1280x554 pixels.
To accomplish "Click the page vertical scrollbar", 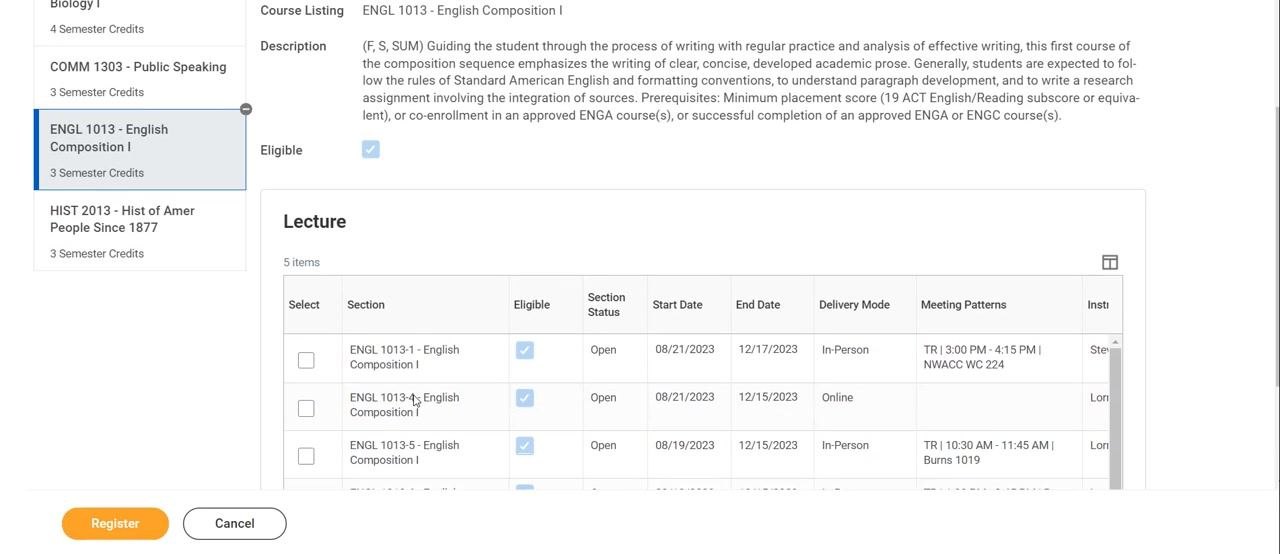I will [1275, 245].
